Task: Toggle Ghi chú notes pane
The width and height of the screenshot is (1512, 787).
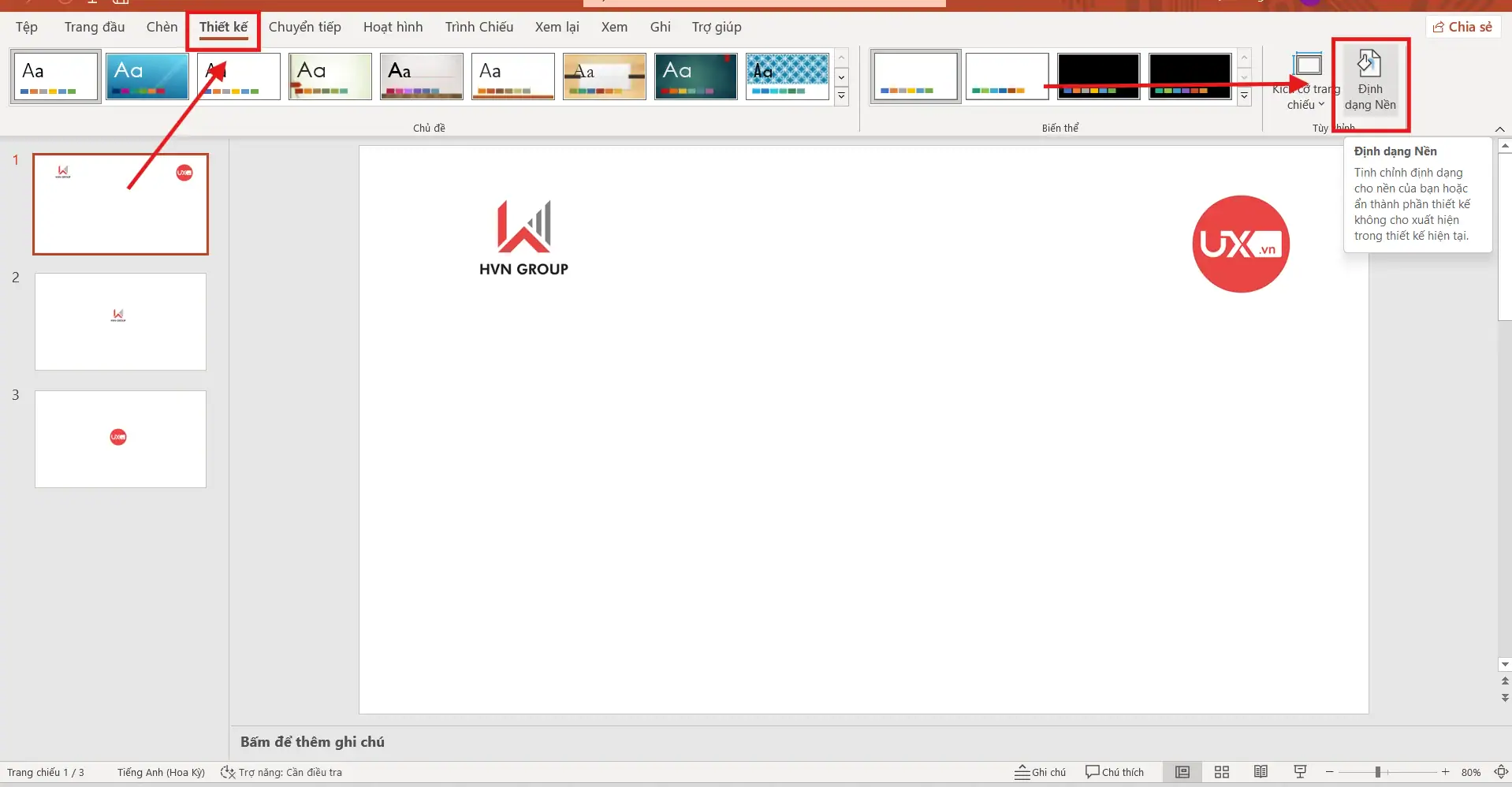Action: [1041, 772]
